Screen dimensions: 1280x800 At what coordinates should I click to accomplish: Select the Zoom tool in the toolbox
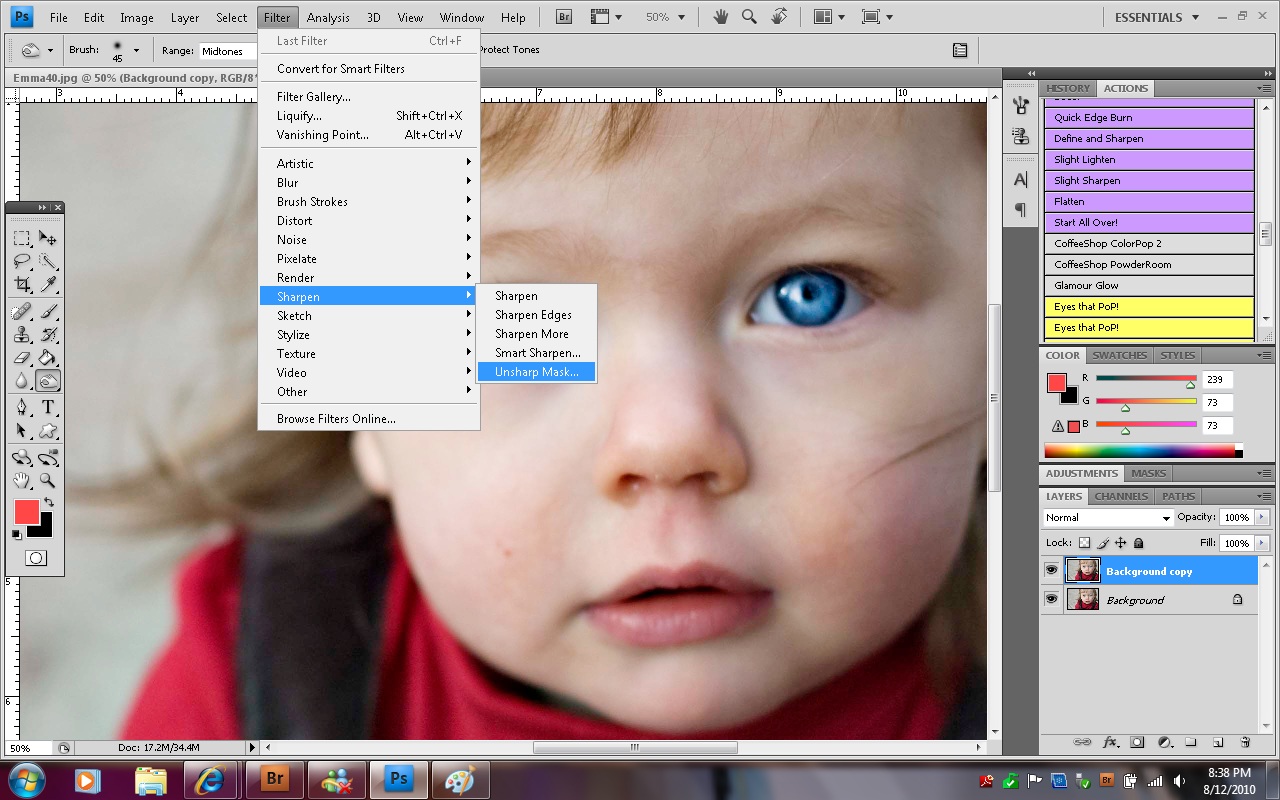pos(46,481)
